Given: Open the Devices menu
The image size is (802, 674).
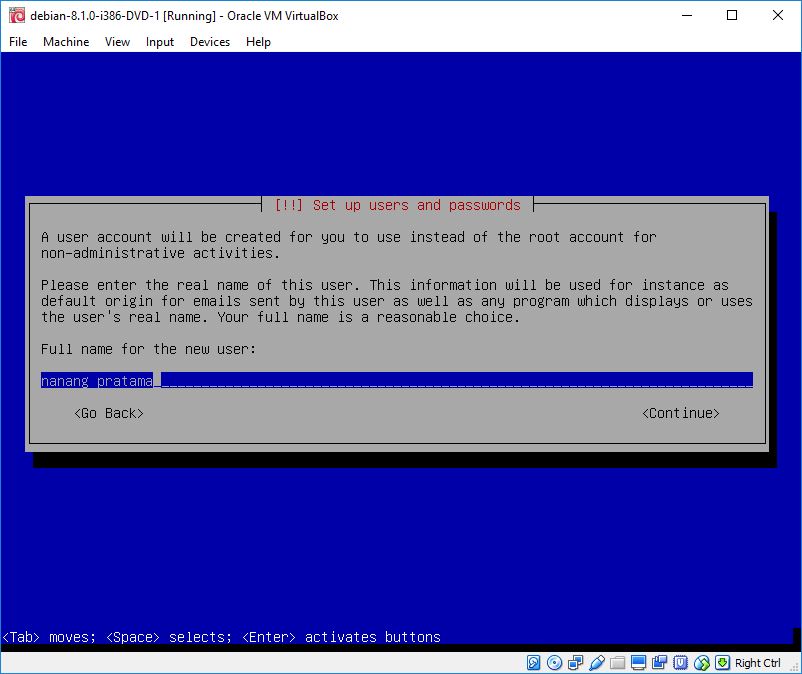Looking at the screenshot, I should pyautogui.click(x=210, y=42).
